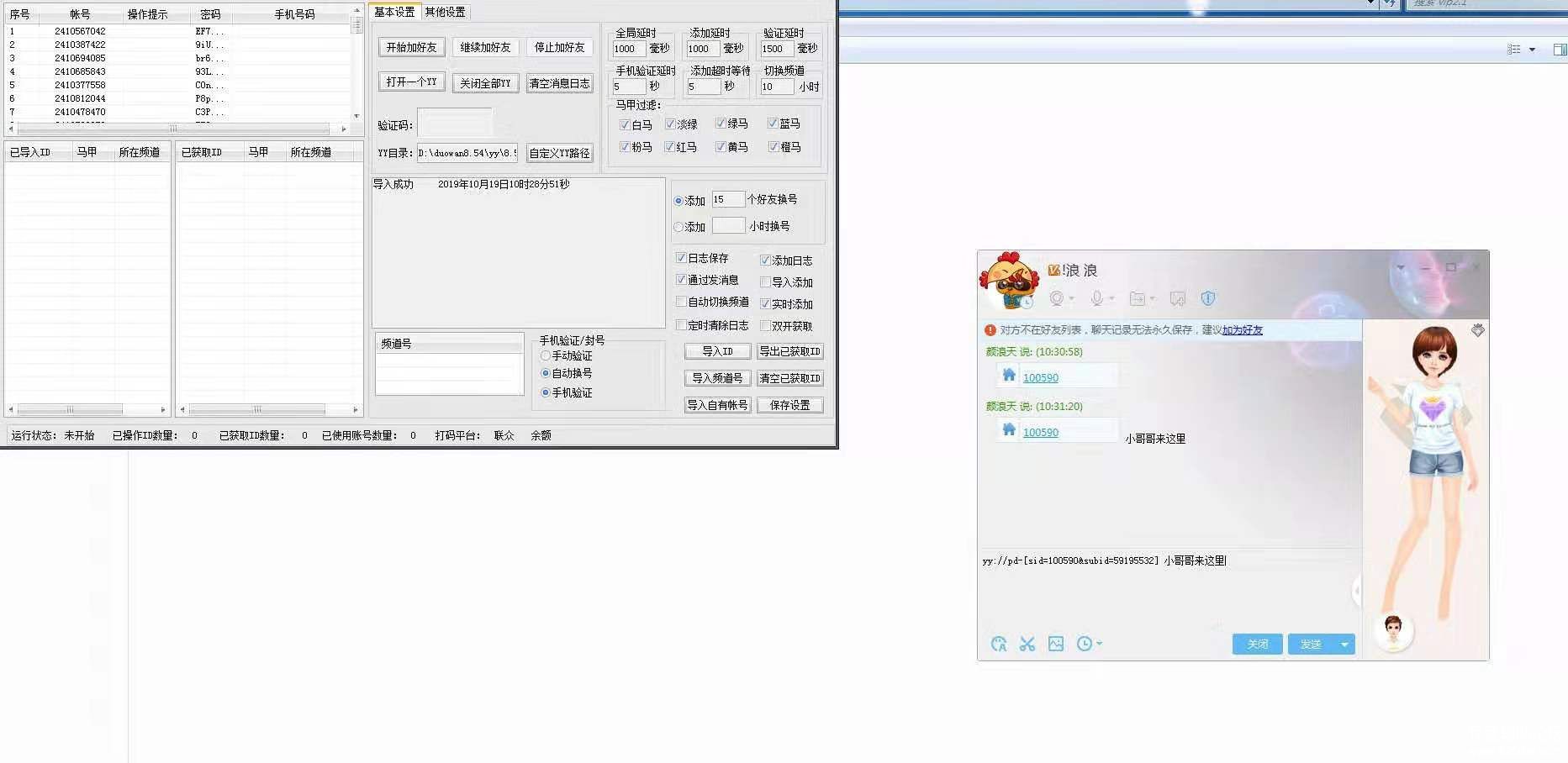This screenshot has width=1568, height=763.
Task: Uncheck the 白马 filter checkbox
Action: click(x=625, y=124)
